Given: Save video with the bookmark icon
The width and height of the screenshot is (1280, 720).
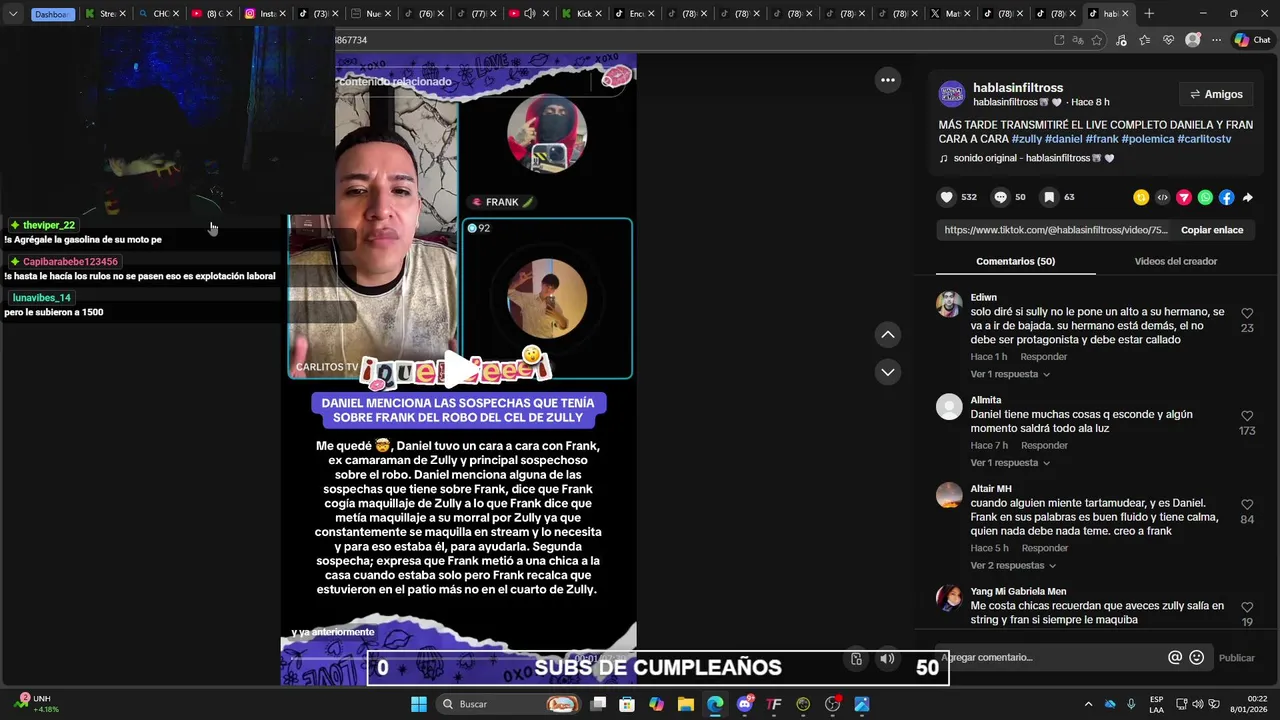Looking at the screenshot, I should point(1049,197).
